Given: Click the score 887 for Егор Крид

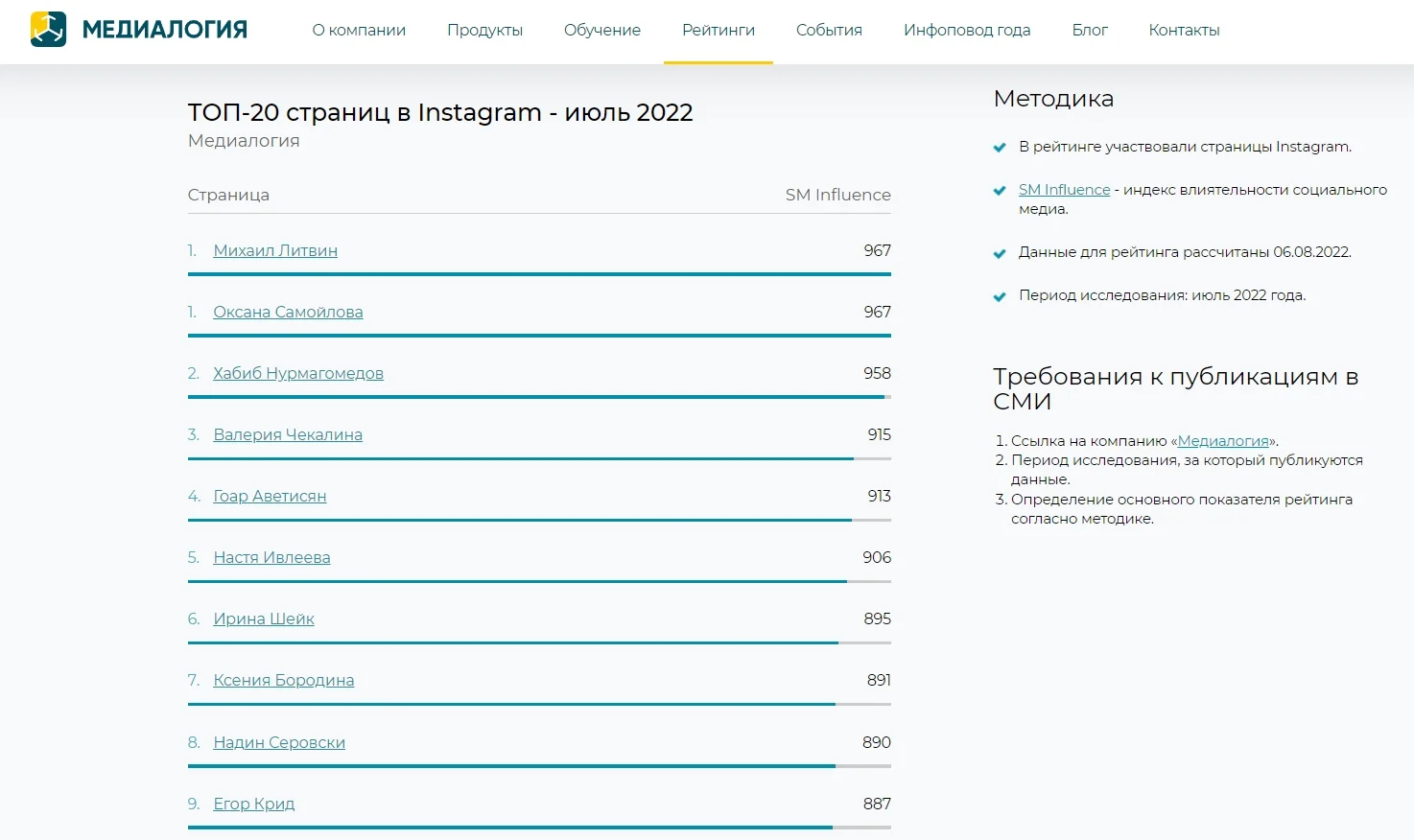Looking at the screenshot, I should (x=877, y=804).
